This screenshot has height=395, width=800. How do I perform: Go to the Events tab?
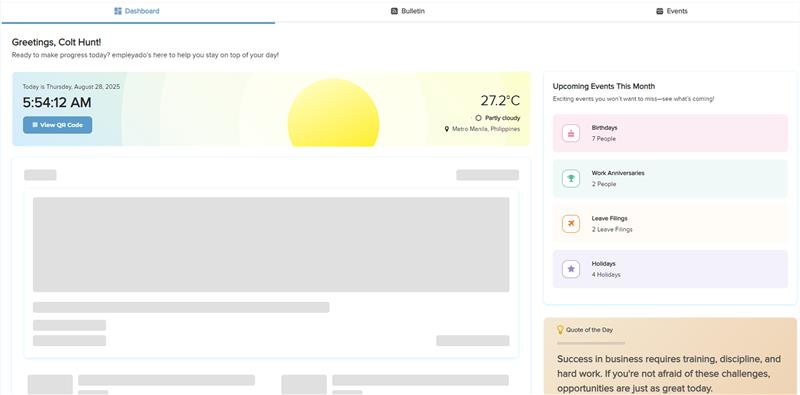click(x=671, y=11)
